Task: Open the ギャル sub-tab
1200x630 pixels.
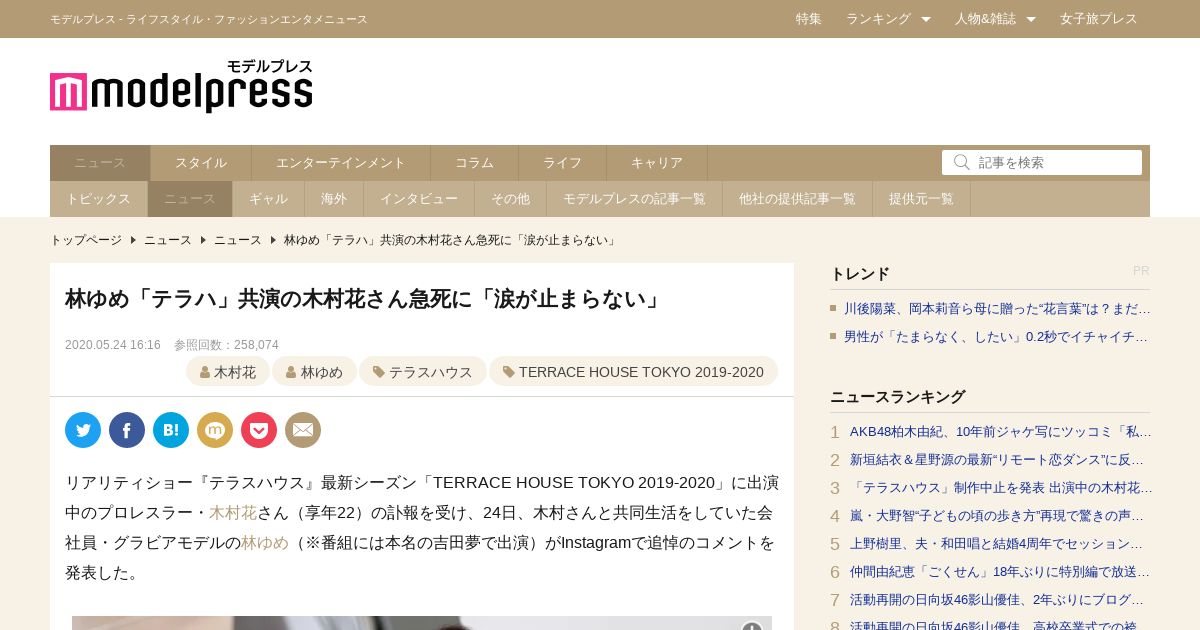Action: click(x=268, y=199)
